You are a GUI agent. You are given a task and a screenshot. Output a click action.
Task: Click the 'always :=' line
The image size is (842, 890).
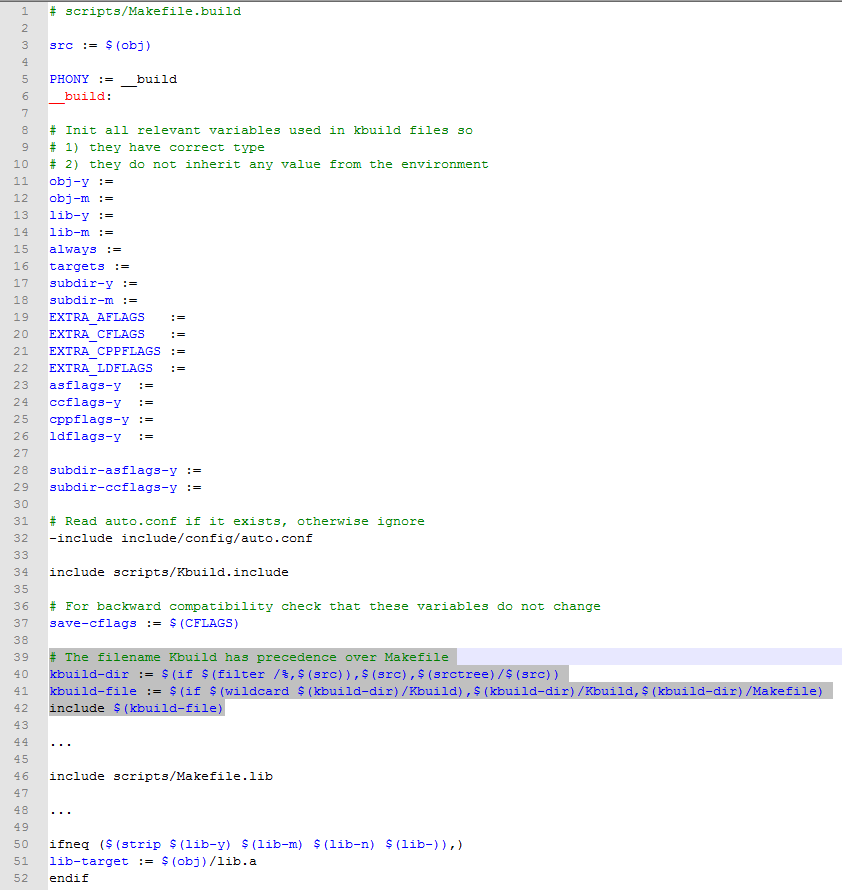(85, 250)
